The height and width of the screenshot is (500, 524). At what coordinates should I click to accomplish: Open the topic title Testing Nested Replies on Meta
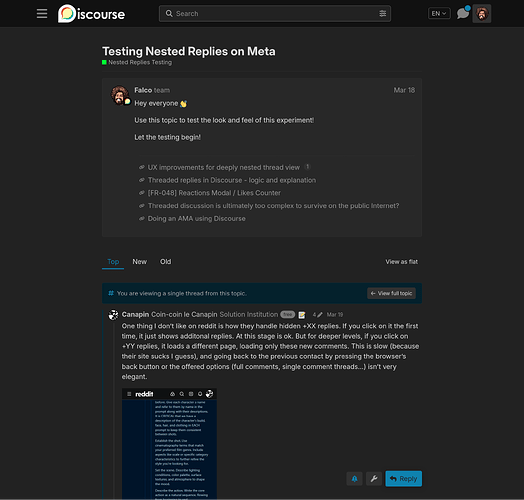coord(189,51)
